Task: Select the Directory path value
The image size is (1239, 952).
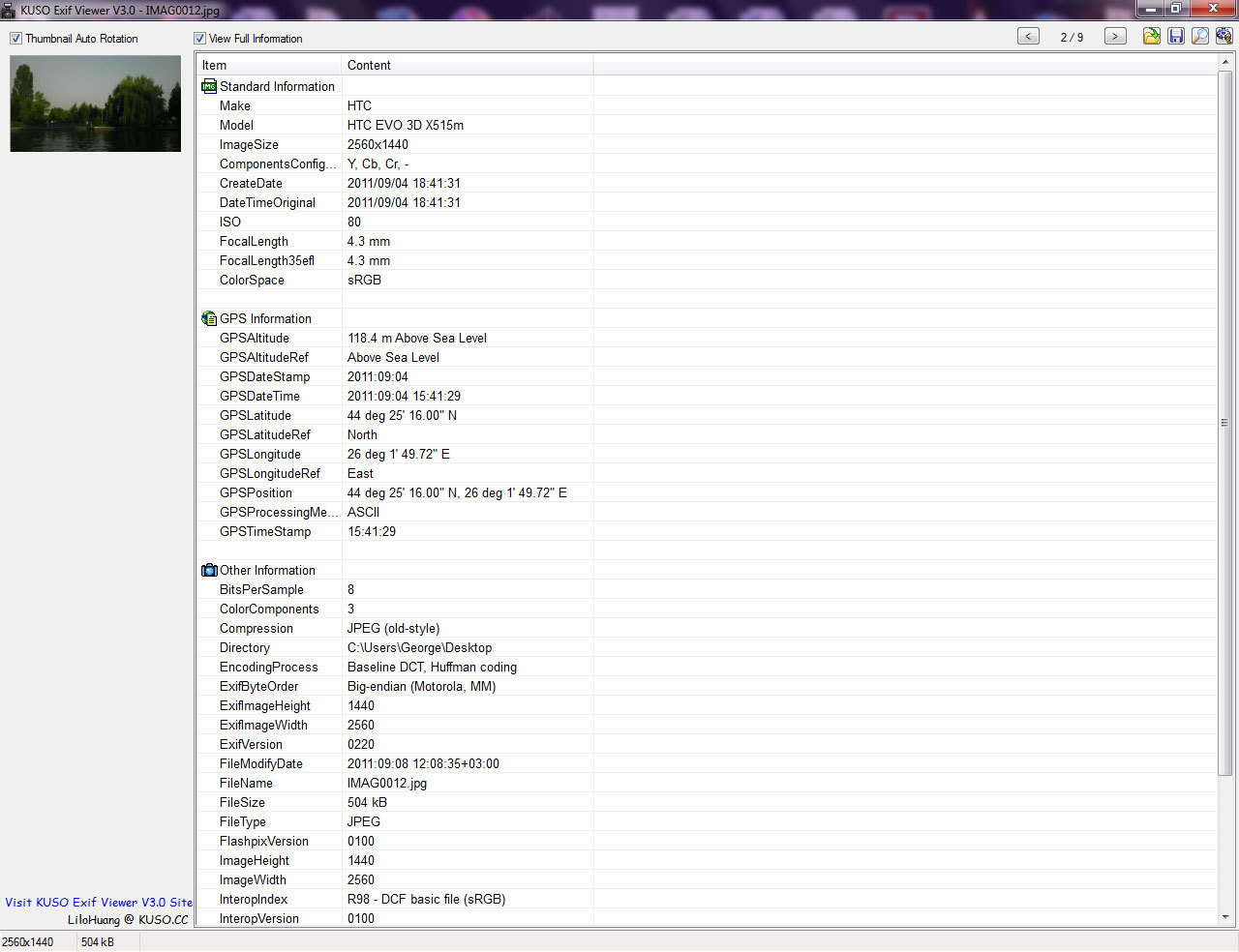Action: click(x=419, y=647)
